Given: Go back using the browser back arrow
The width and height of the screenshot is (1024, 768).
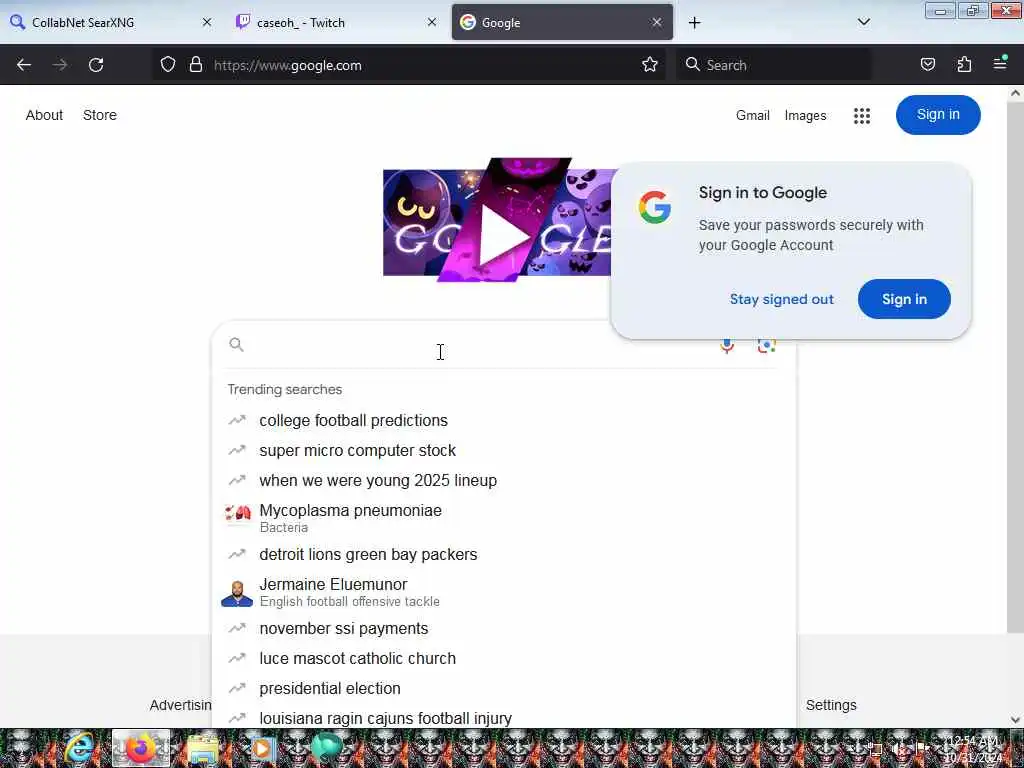Looking at the screenshot, I should (x=24, y=65).
